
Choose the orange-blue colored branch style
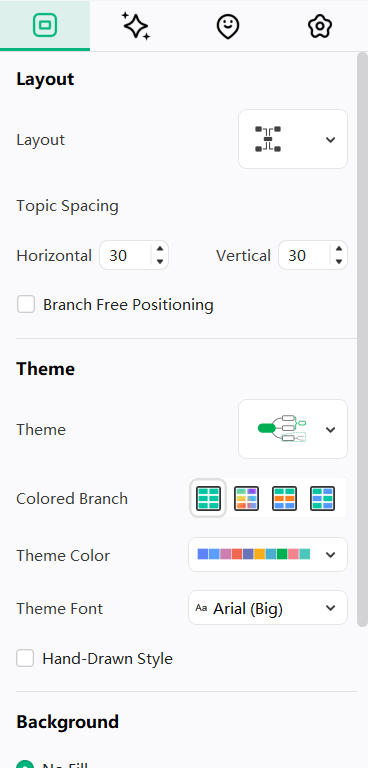pyautogui.click(x=284, y=499)
